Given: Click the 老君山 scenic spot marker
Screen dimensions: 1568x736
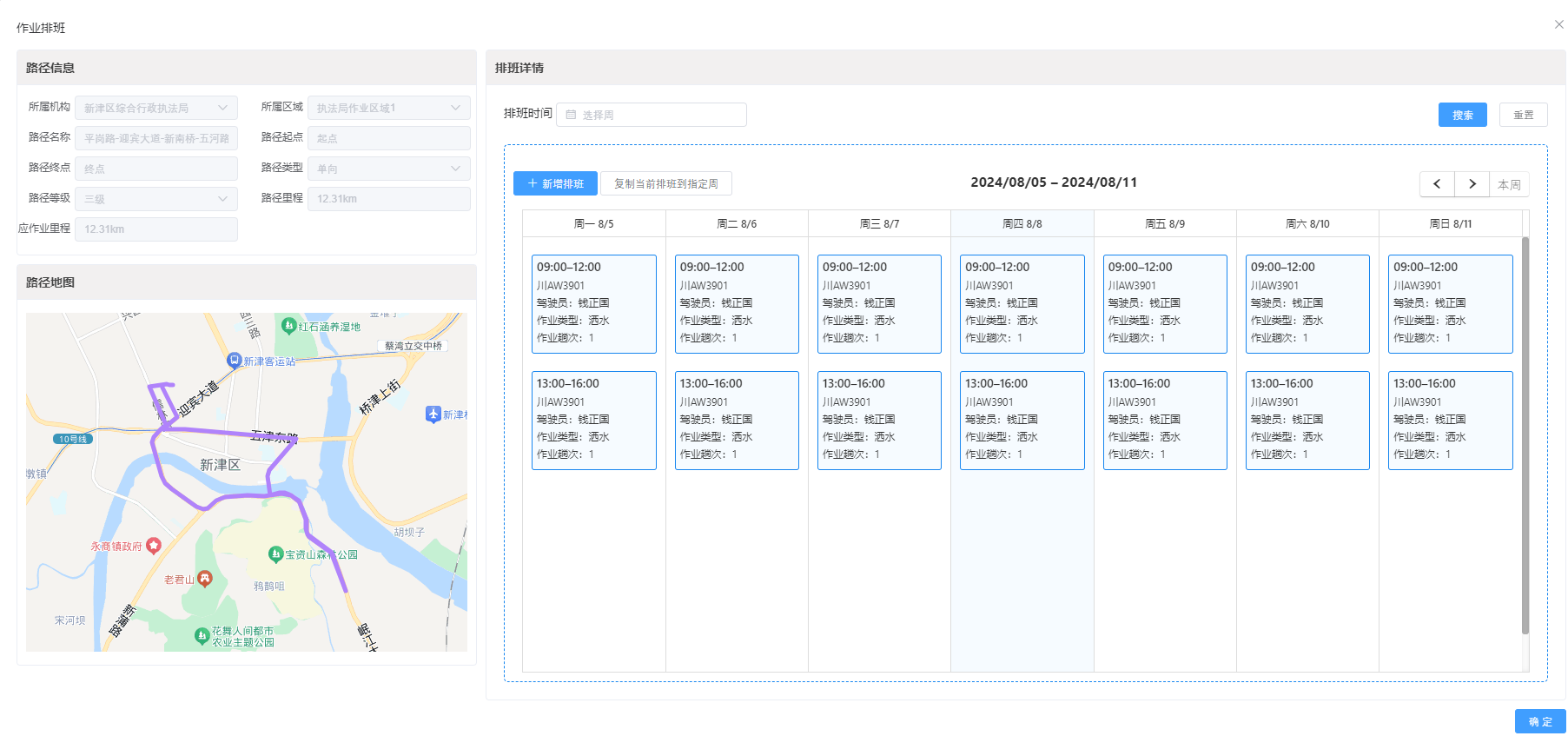Looking at the screenshot, I should click(x=205, y=578).
